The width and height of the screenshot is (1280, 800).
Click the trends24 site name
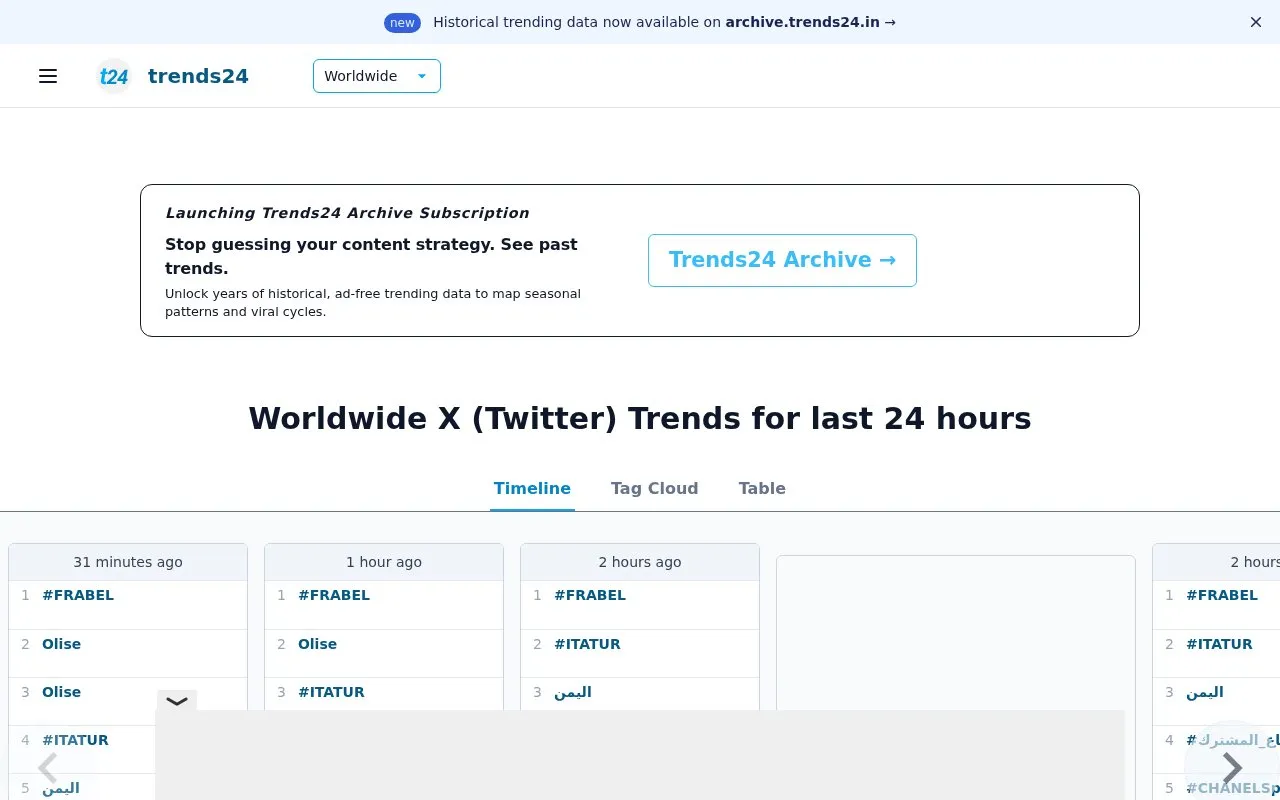pos(198,76)
